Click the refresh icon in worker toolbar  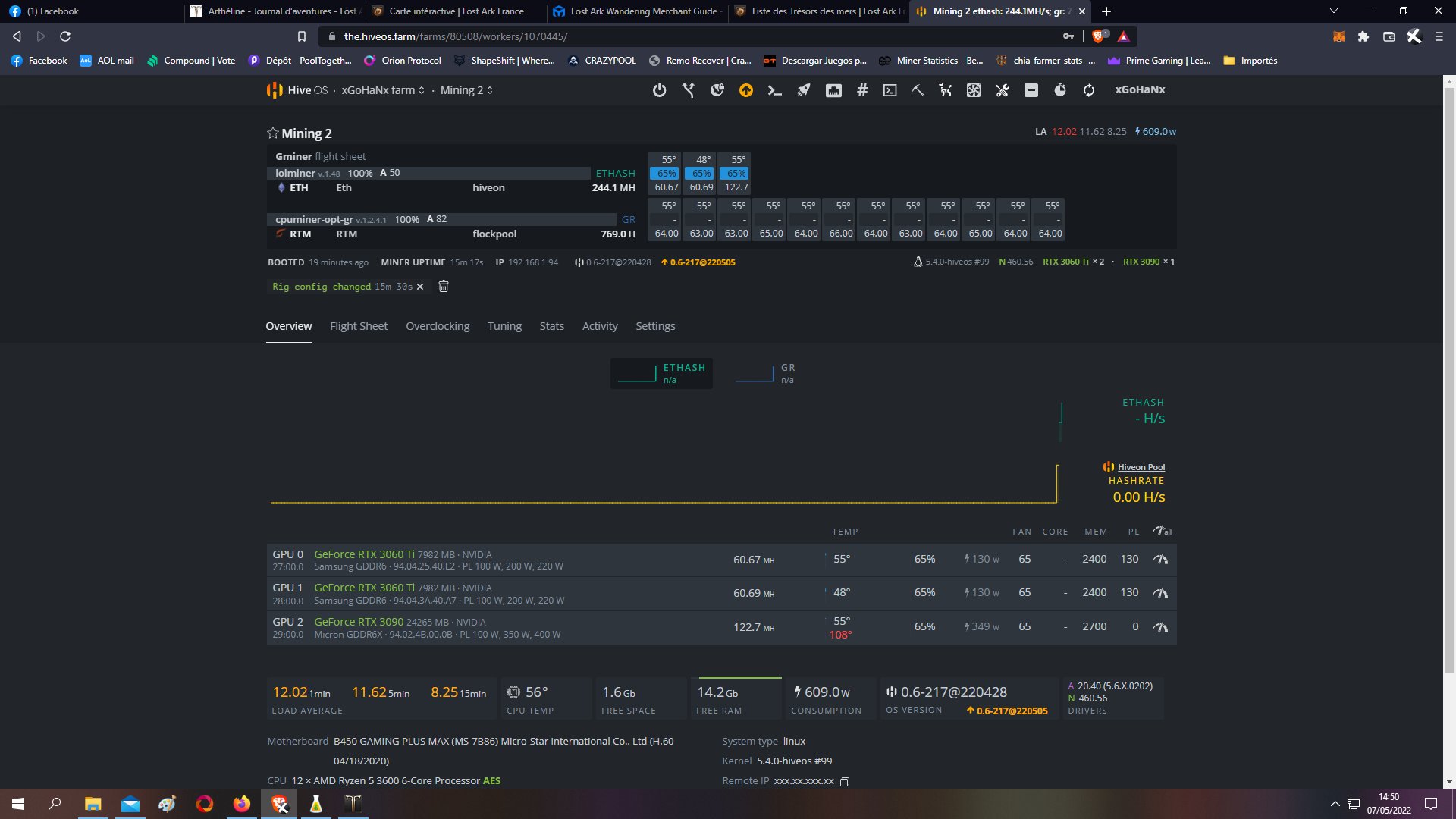[1089, 90]
